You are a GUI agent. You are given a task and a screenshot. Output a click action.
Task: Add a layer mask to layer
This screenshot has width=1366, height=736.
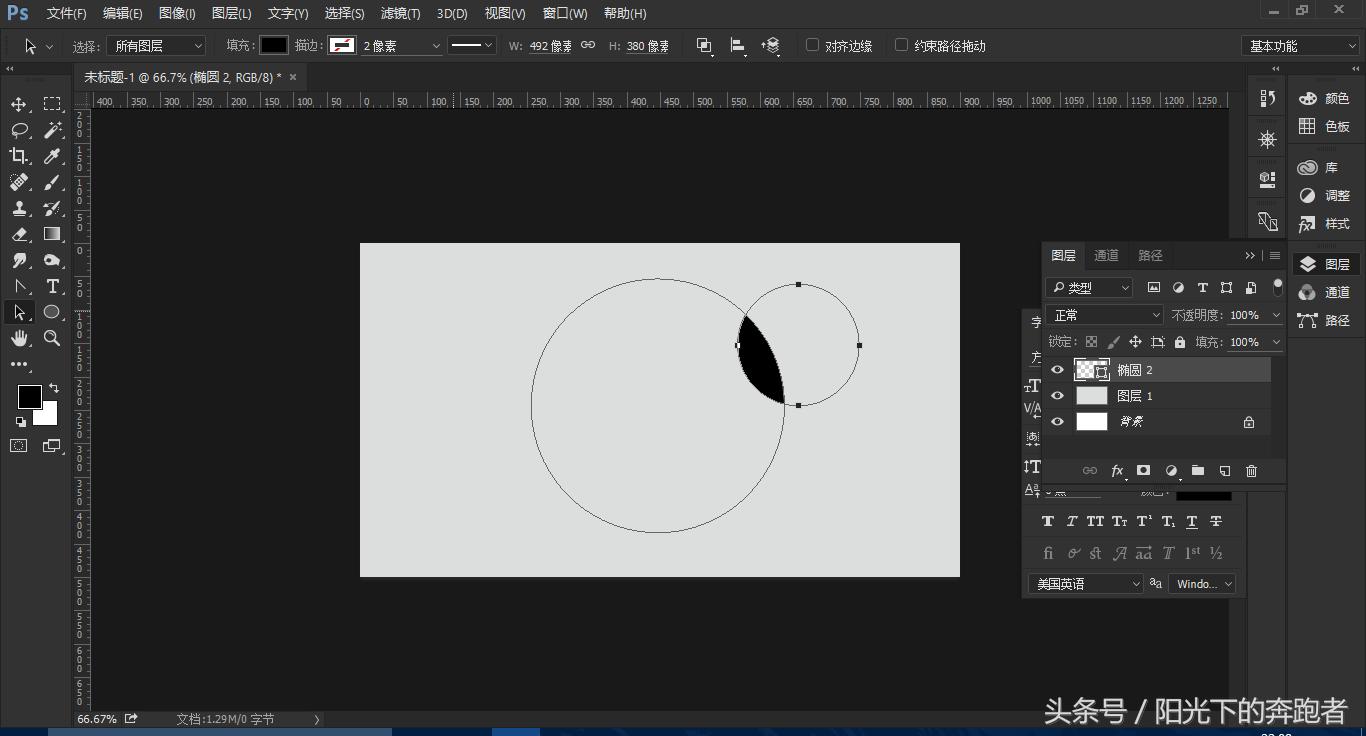point(1143,471)
